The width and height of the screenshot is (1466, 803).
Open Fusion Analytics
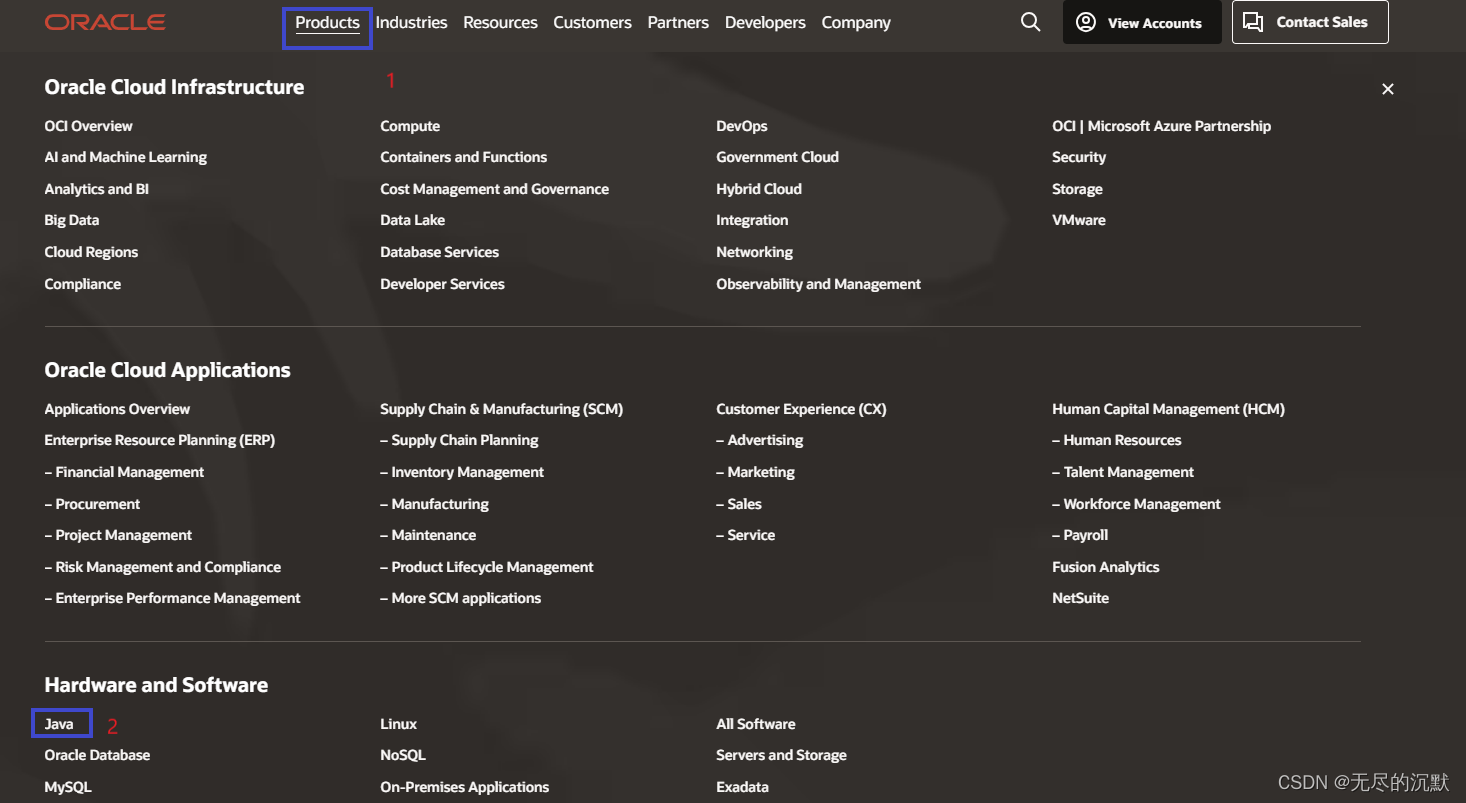1105,567
